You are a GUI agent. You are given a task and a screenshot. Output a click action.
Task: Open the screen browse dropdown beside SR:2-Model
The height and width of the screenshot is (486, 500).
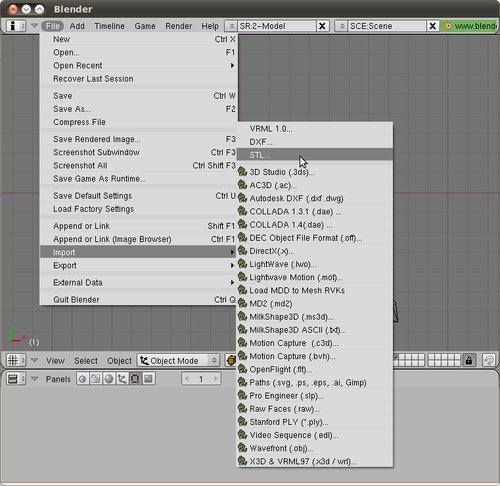tap(231, 26)
